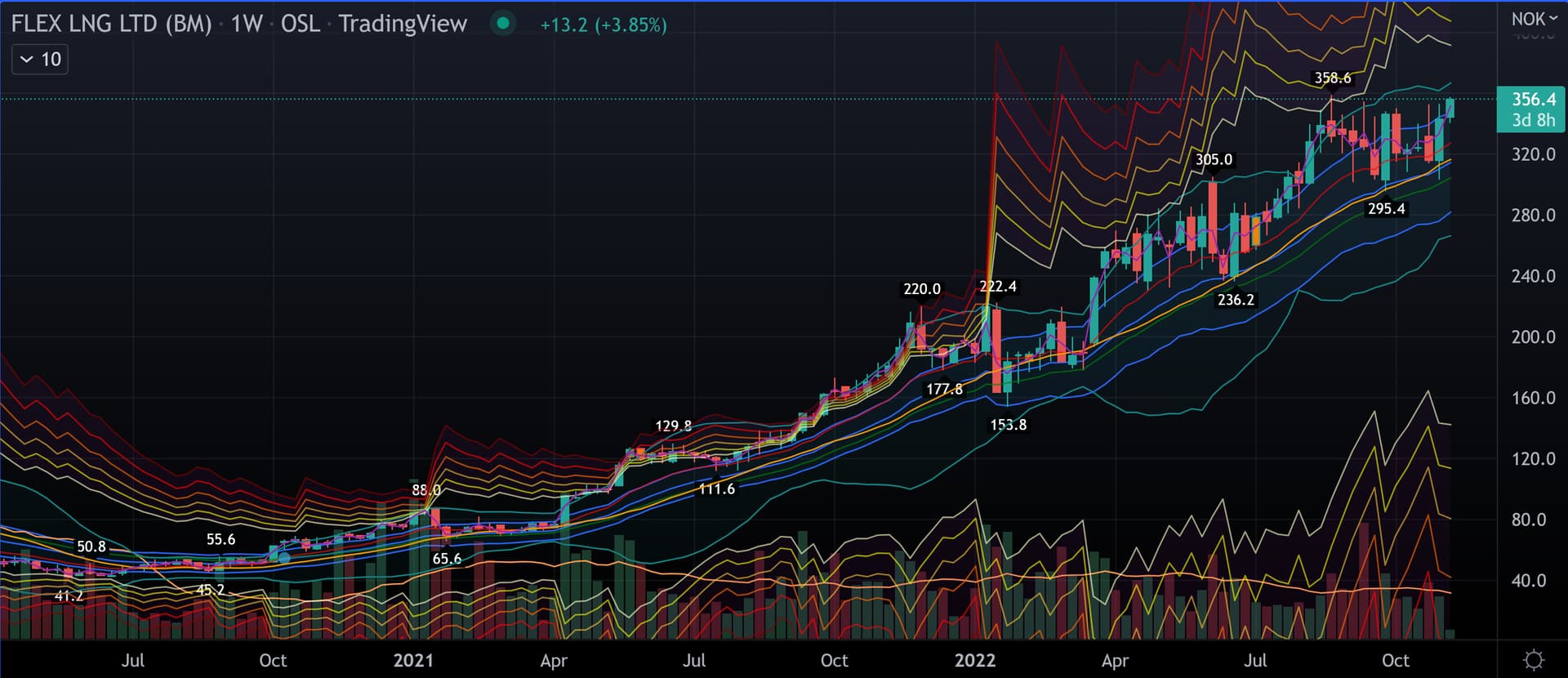Click the latest green weekly candle
Screen dimensions: 1568x678
(x=1450, y=109)
